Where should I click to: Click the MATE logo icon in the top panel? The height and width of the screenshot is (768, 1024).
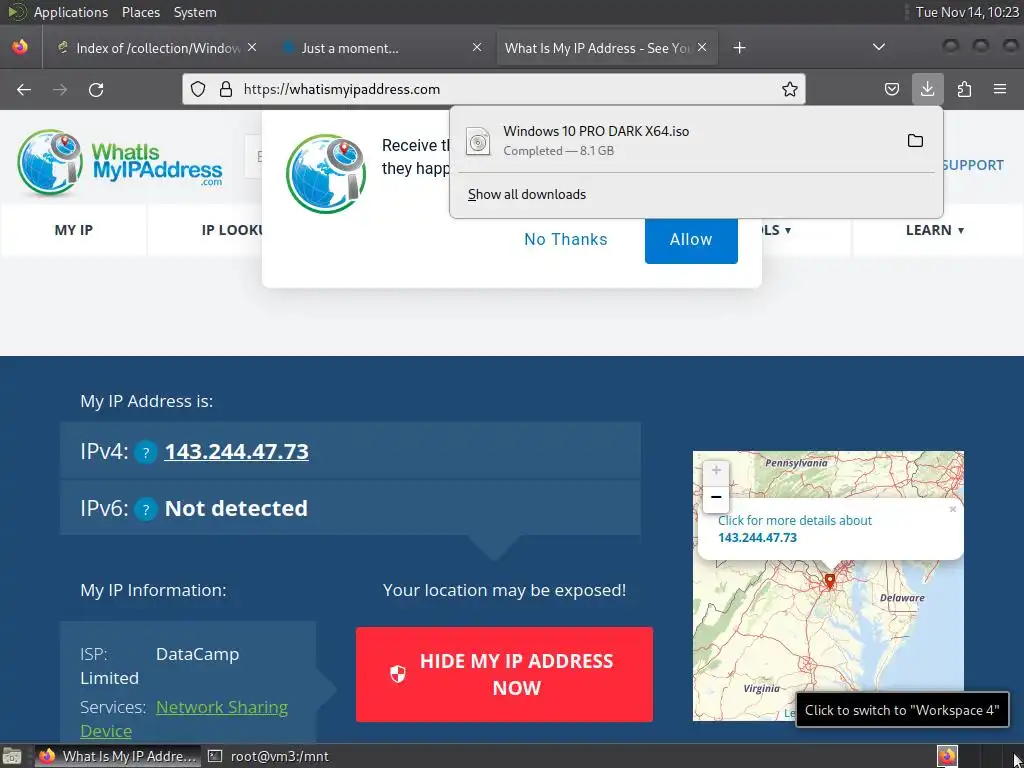pyautogui.click(x=16, y=12)
